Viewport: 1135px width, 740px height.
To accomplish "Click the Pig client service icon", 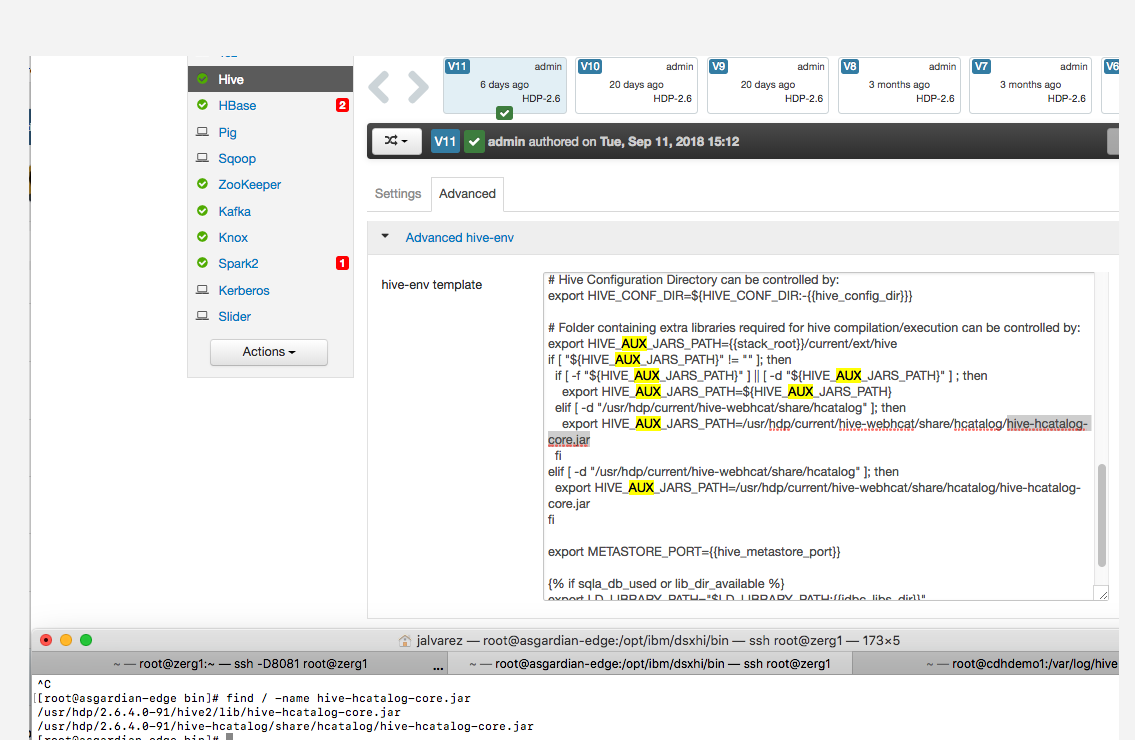I will click(x=202, y=132).
